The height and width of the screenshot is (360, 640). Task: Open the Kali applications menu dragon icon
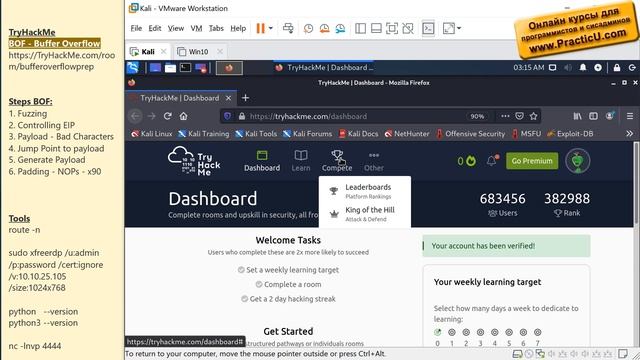tap(133, 67)
